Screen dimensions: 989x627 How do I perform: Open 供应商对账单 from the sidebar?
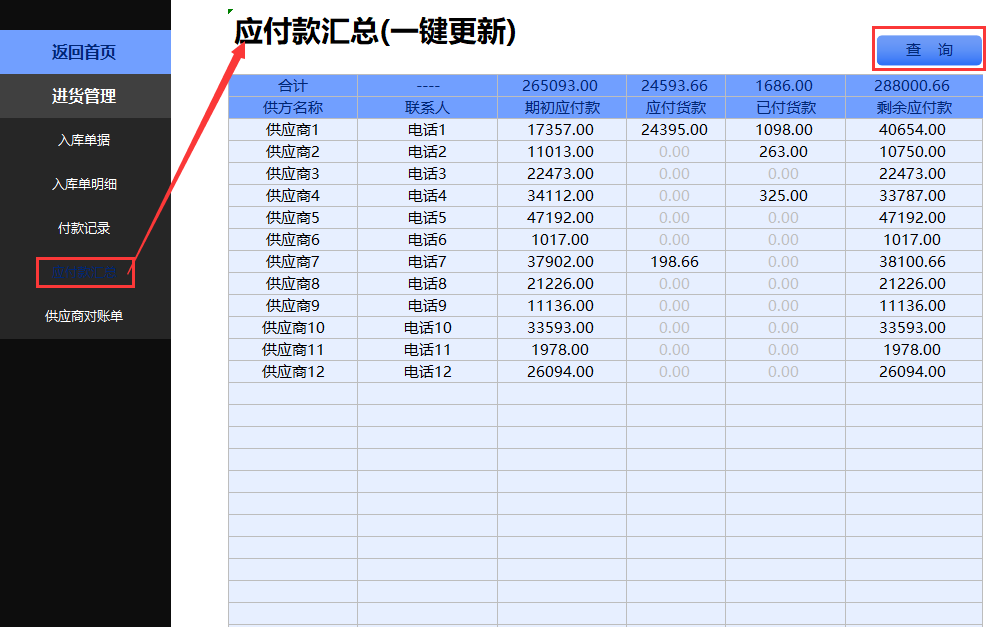pyautogui.click(x=85, y=316)
